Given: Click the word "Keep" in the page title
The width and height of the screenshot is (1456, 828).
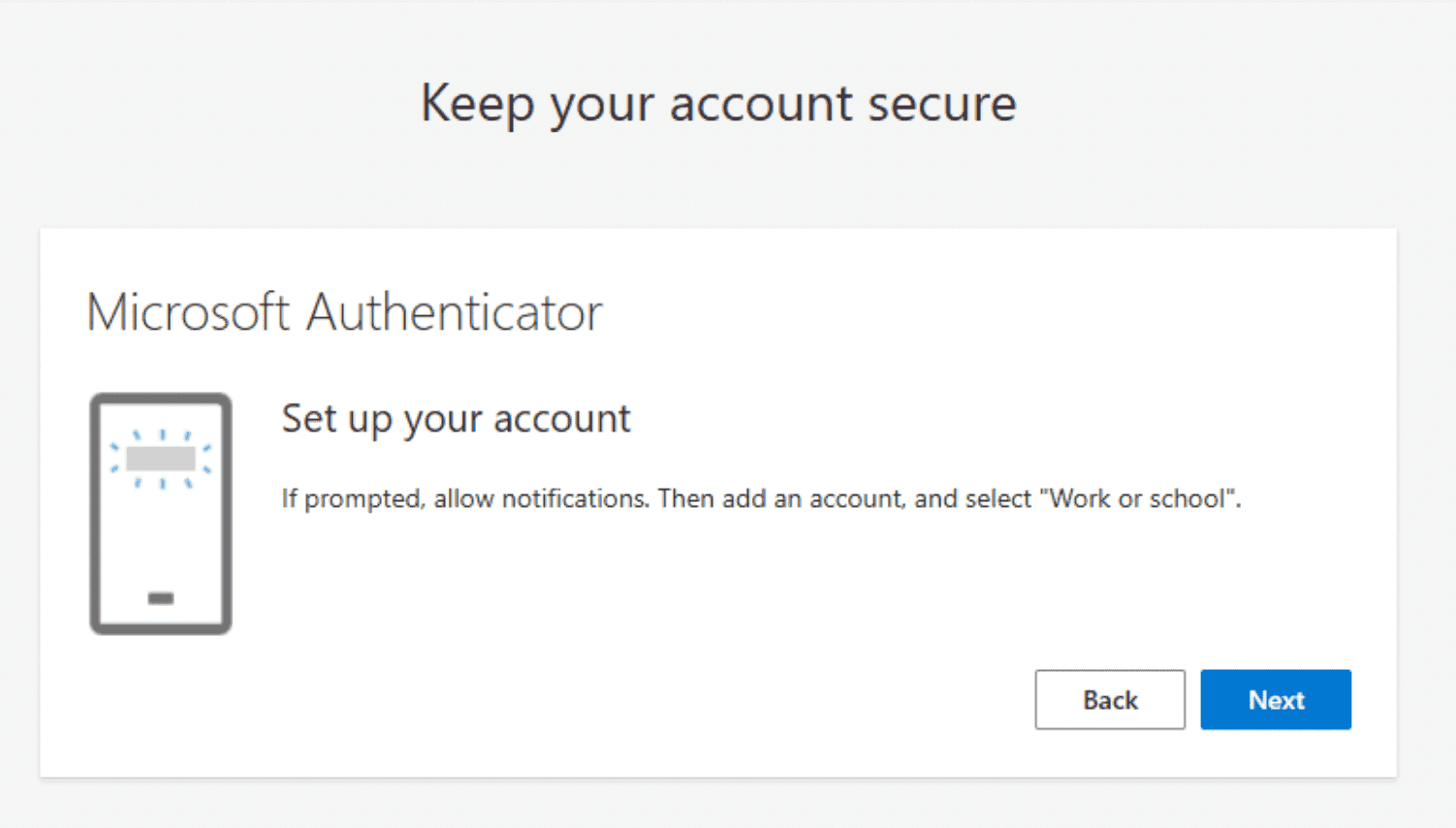Looking at the screenshot, I should (x=477, y=103).
